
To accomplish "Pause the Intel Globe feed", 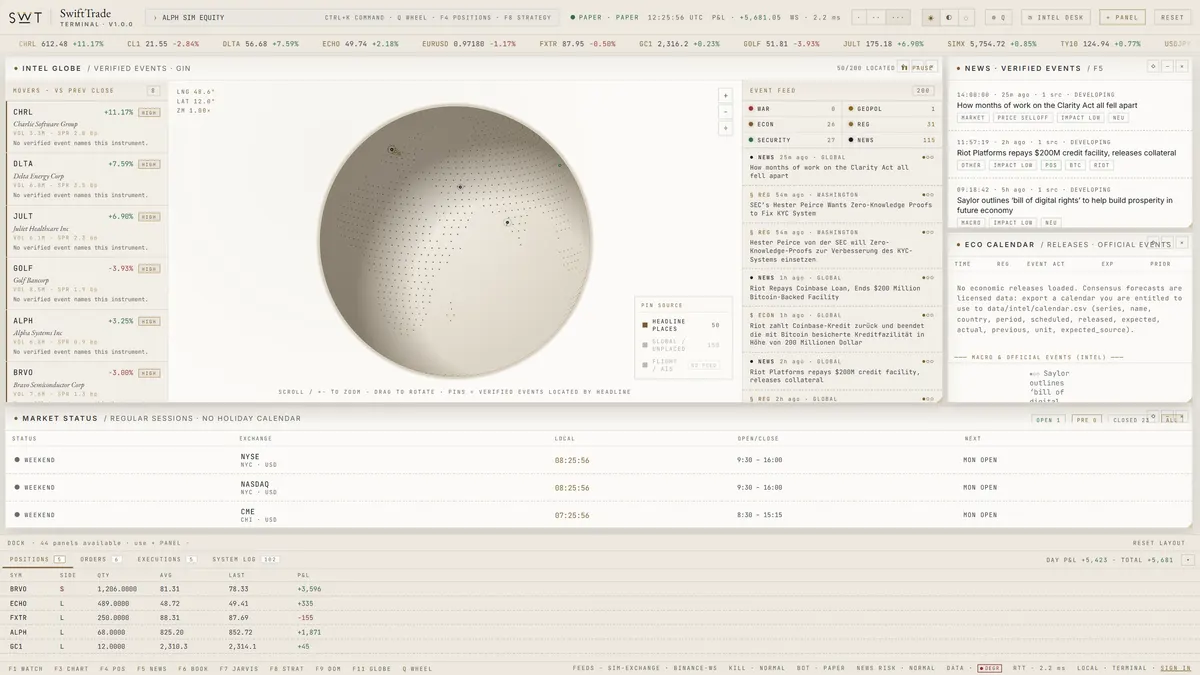I will [924, 68].
